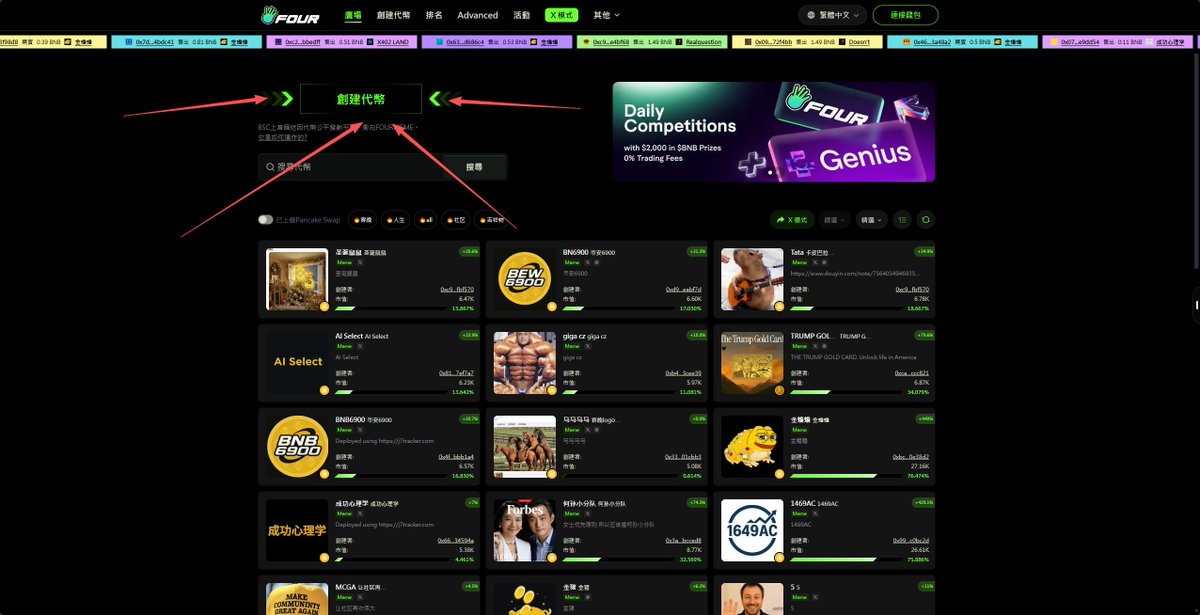Open the Tata capybara token image
1200x615 pixels.
pos(751,280)
